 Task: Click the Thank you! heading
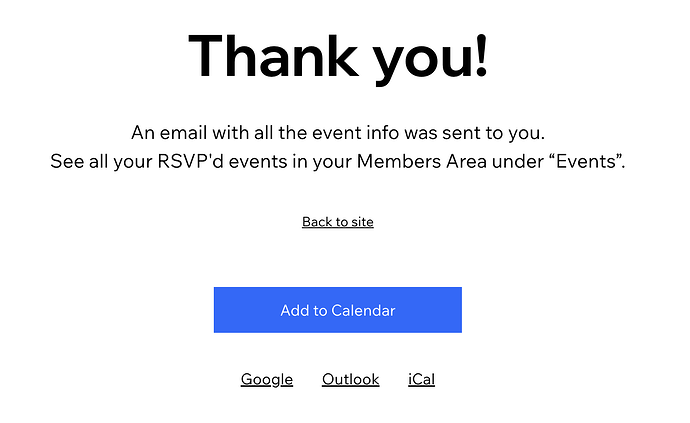[x=338, y=58]
